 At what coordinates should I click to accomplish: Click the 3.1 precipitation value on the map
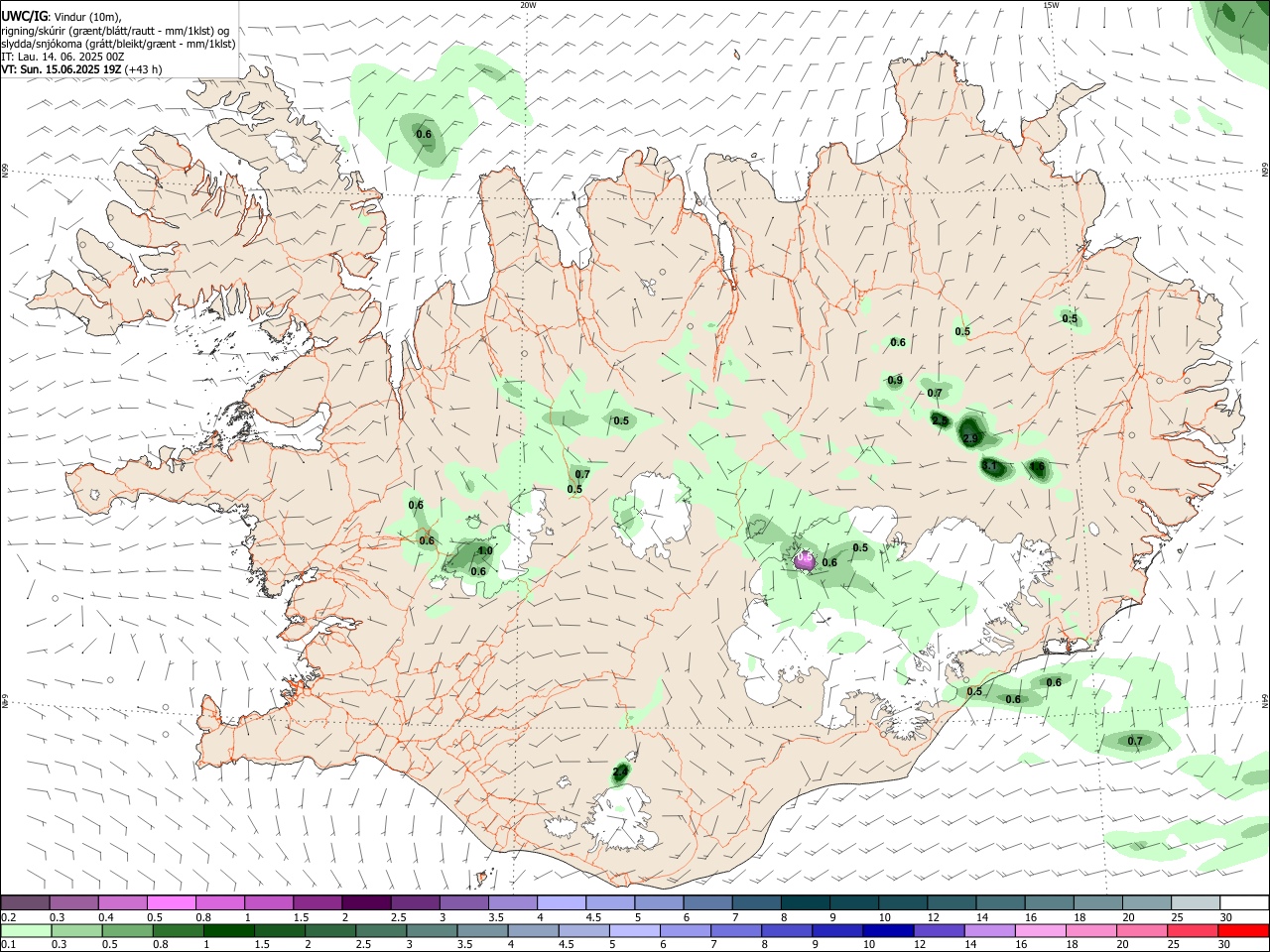[989, 466]
